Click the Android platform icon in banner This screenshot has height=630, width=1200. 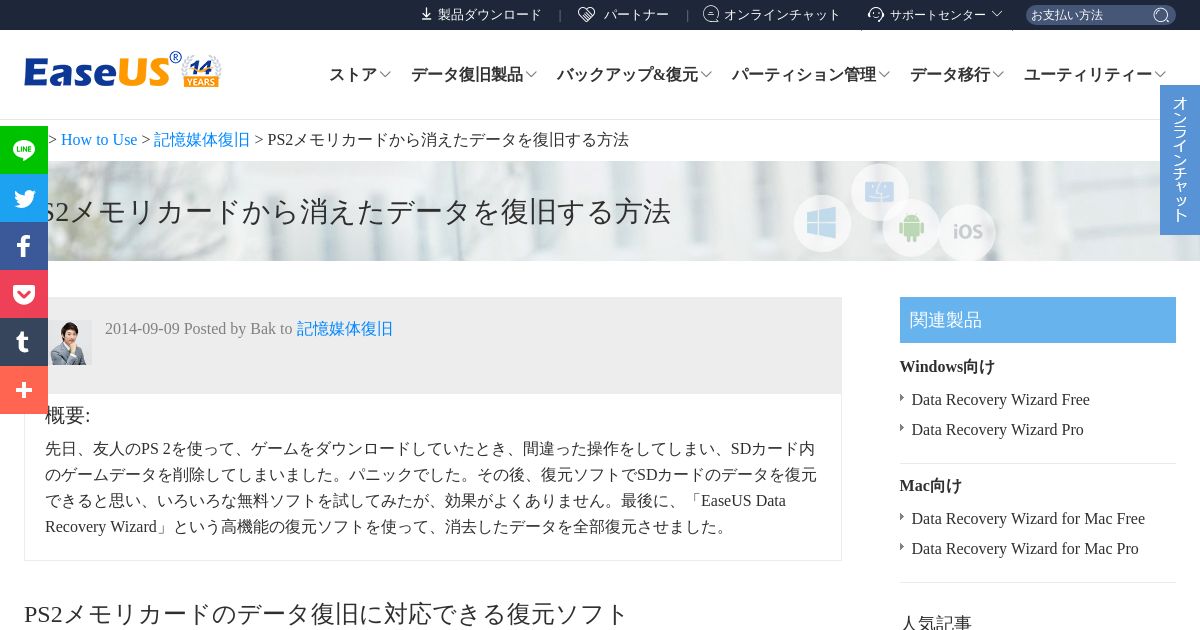coord(911,228)
